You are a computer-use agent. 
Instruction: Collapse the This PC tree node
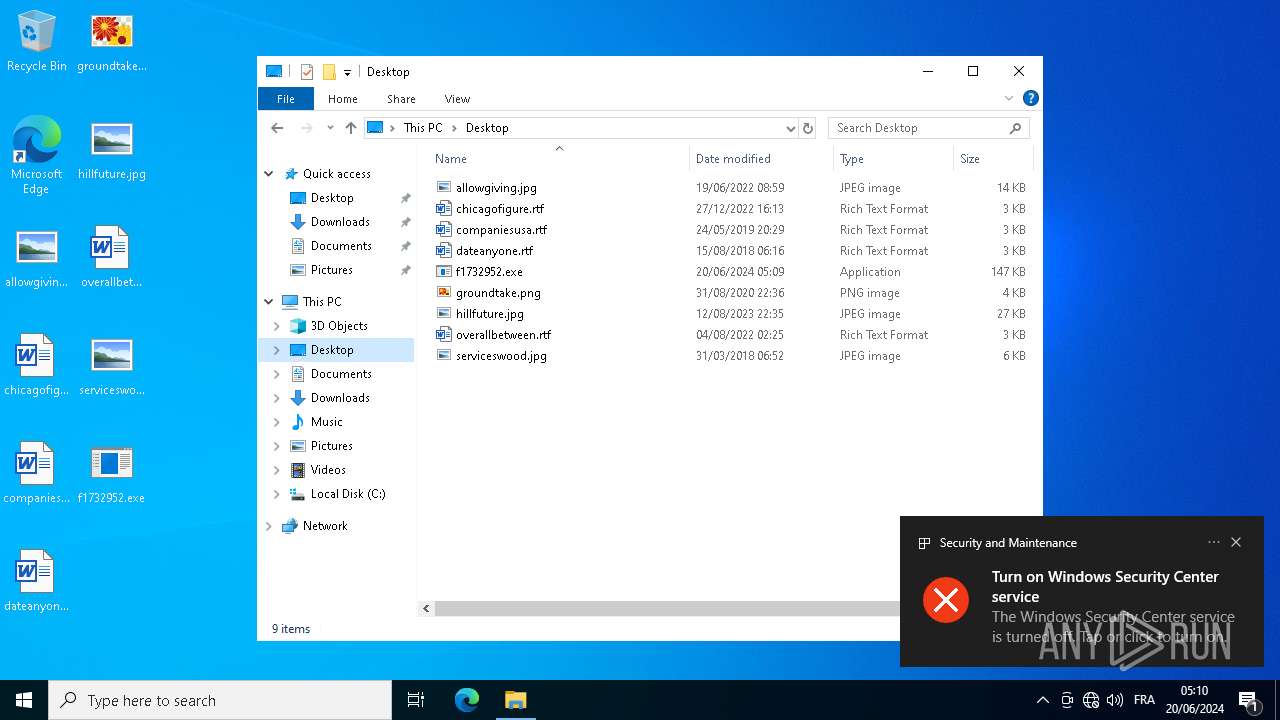click(x=268, y=302)
